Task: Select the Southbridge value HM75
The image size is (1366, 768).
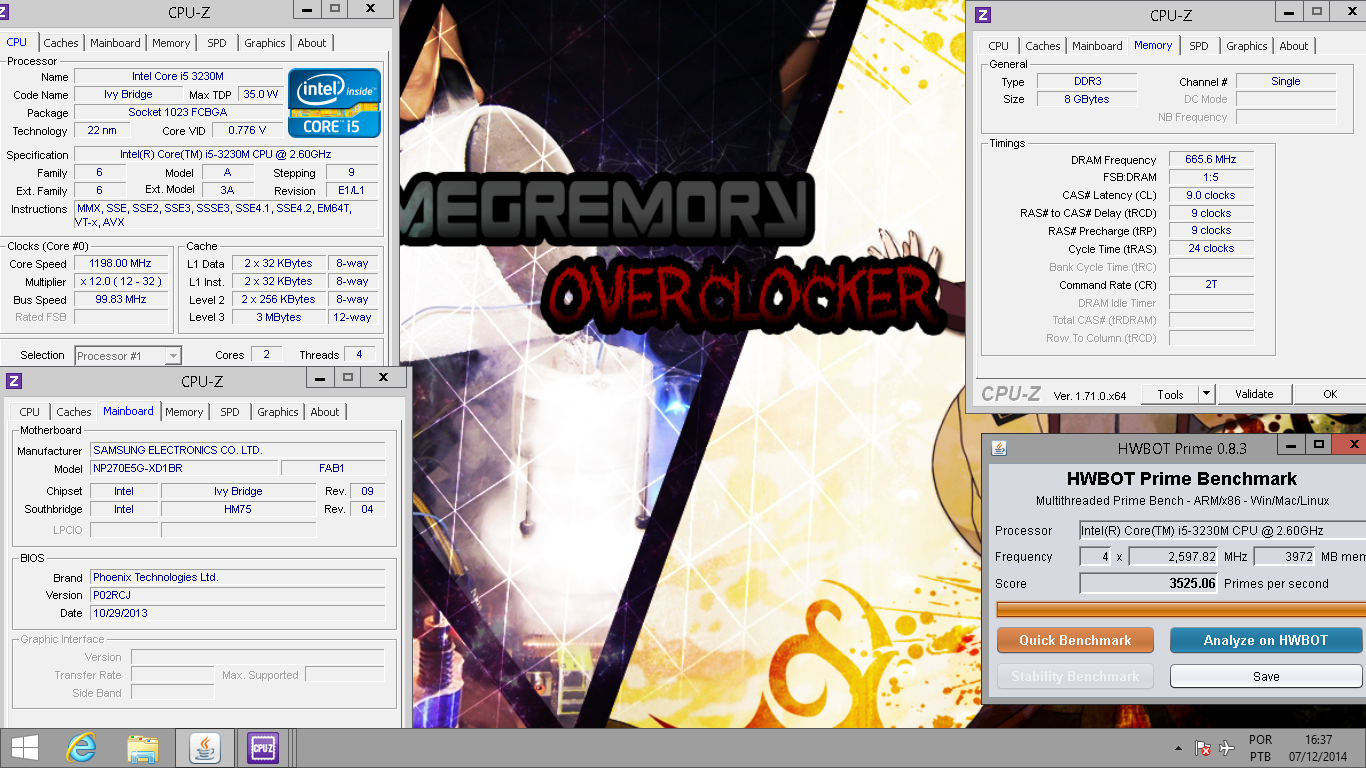Action: tap(239, 509)
